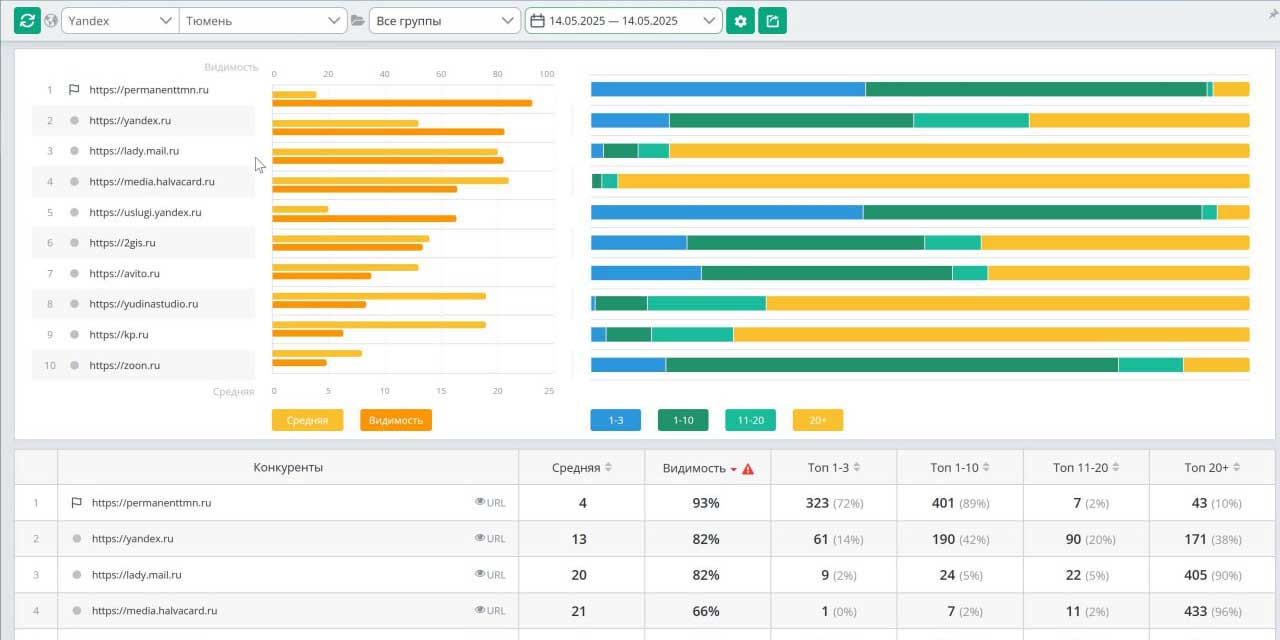Toggle the Средняя legend series
1280x640 pixels.
[307, 420]
